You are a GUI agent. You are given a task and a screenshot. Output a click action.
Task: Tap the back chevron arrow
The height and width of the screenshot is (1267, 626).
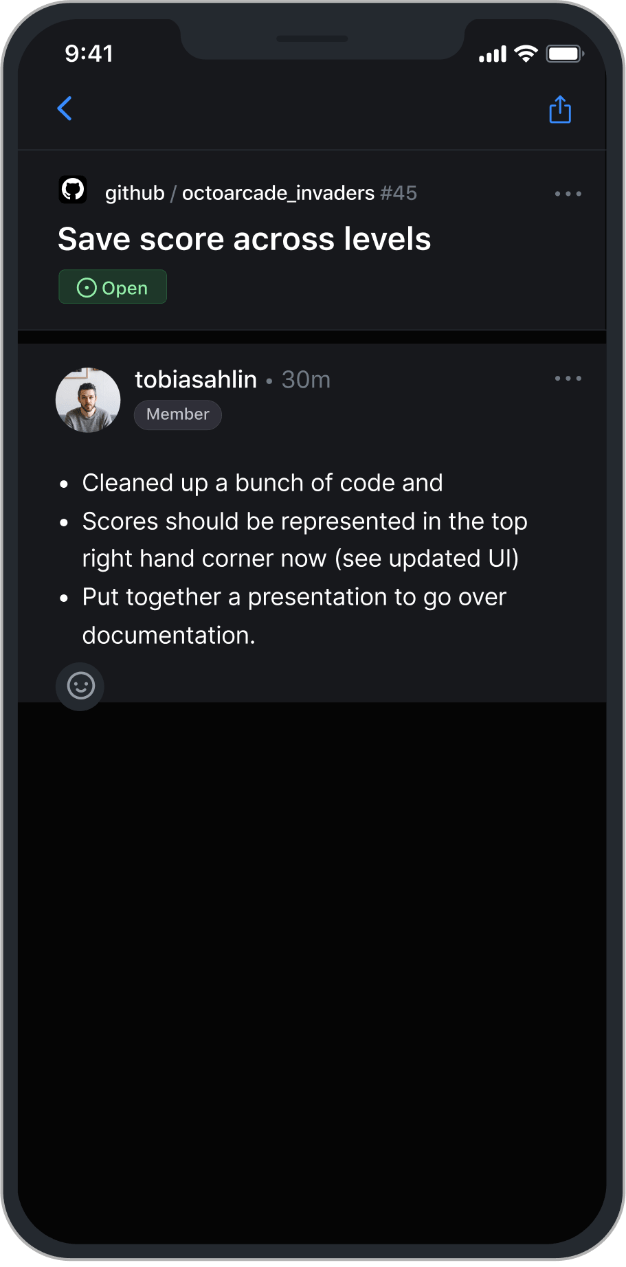tap(65, 109)
